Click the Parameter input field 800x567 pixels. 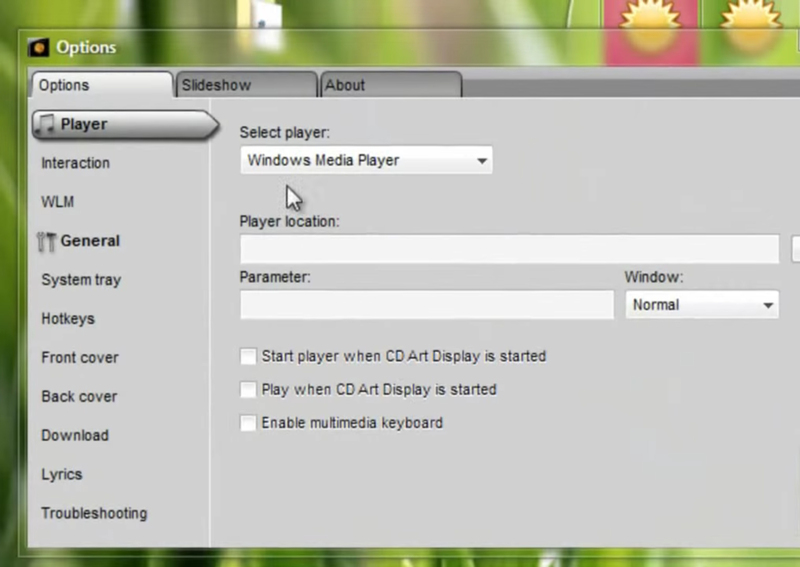coord(427,305)
